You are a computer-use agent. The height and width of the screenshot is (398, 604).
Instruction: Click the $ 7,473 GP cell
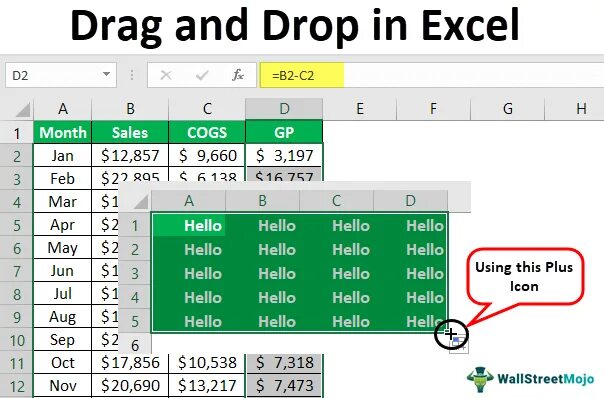coord(284,386)
